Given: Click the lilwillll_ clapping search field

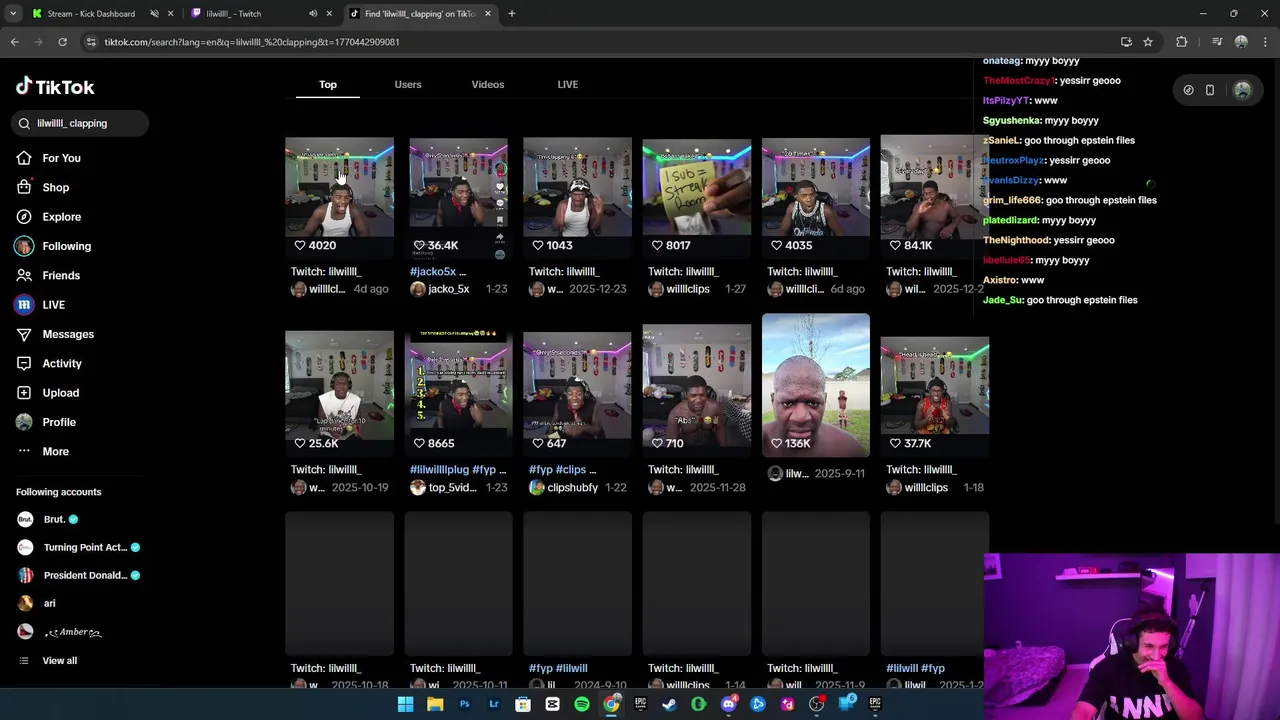Looking at the screenshot, I should 81,123.
